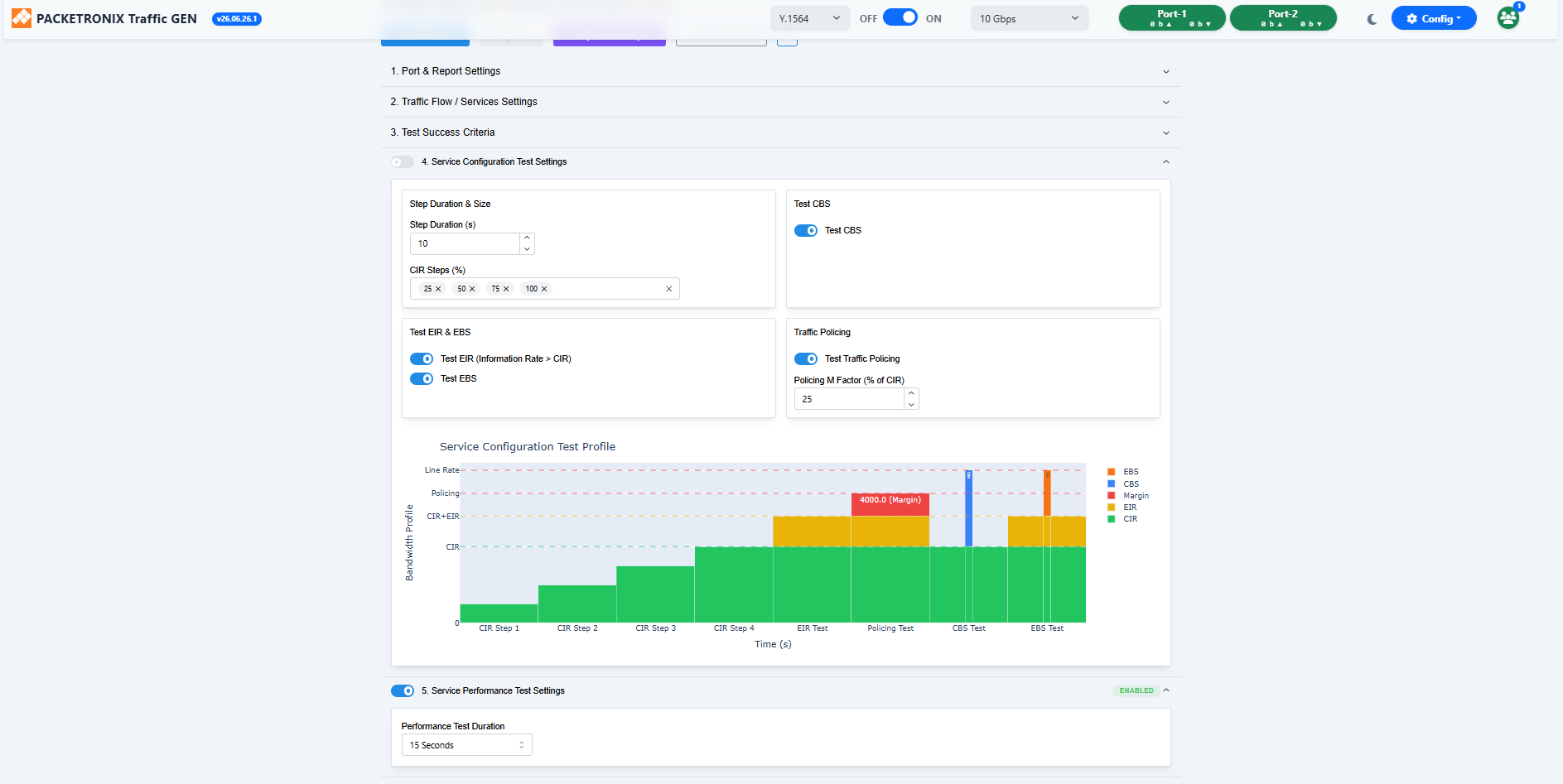Click the 4000.0 (Margin) red bar
This screenshot has width=1563, height=784.
pos(890,505)
